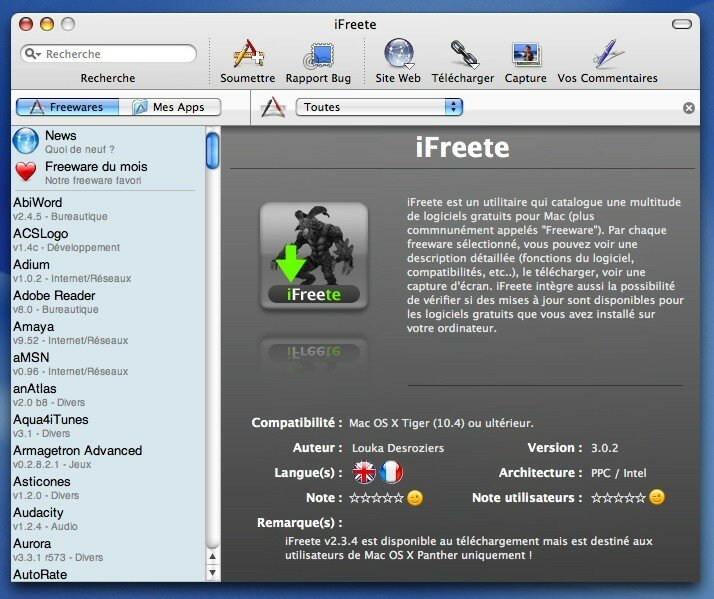Click the category filter compass icon
The image size is (714, 599).
(x=273, y=108)
